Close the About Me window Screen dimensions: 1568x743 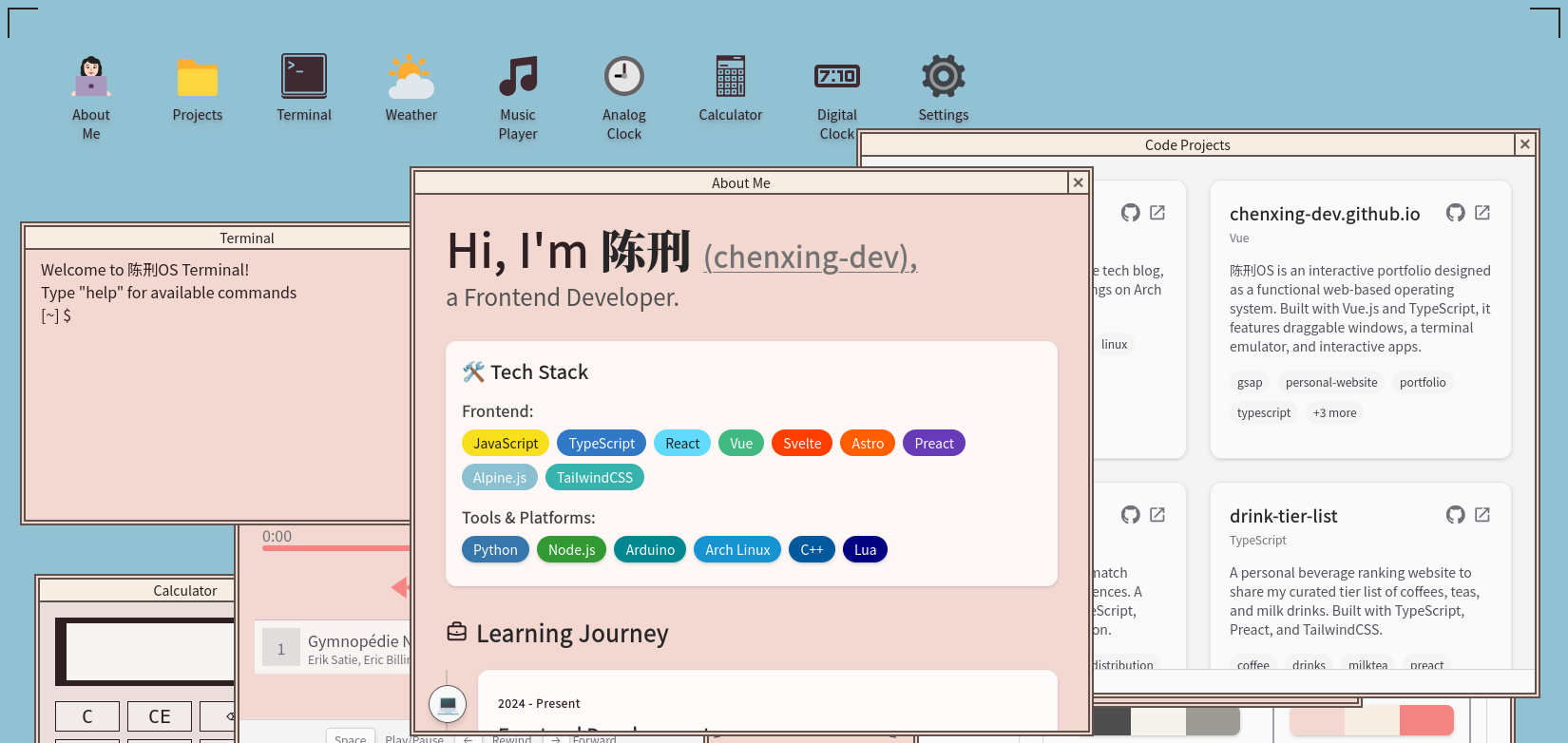pos(1078,182)
